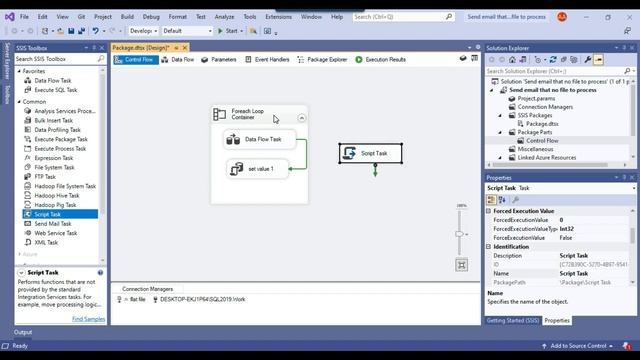Click the flat file connection manager
The height and width of the screenshot is (360, 640).
coord(131,299)
